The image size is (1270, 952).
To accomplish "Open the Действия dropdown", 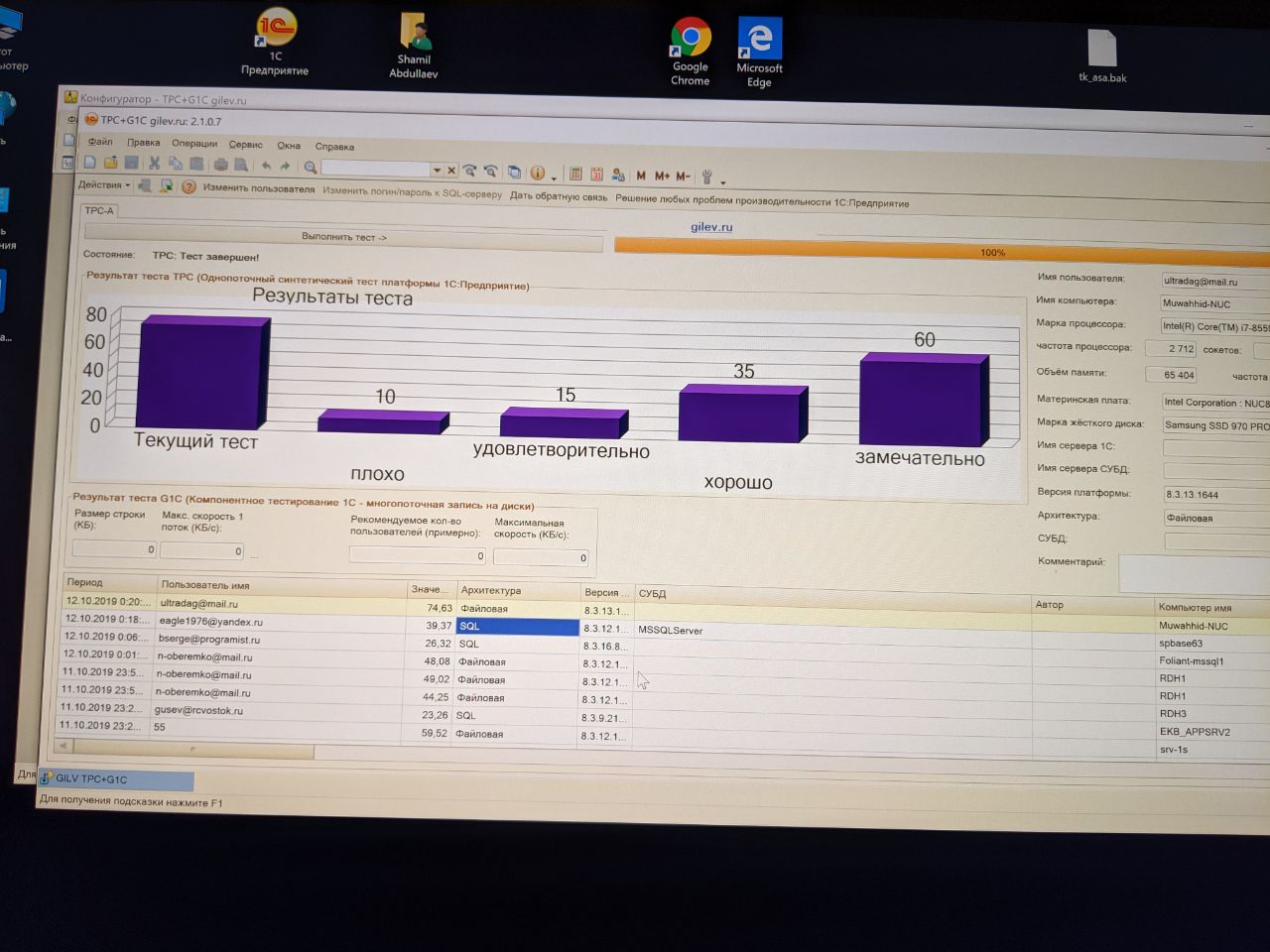I will (x=104, y=184).
